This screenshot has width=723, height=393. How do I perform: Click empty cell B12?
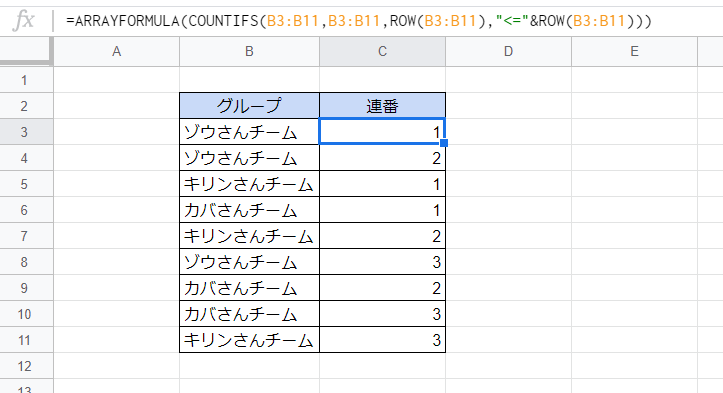click(249, 366)
